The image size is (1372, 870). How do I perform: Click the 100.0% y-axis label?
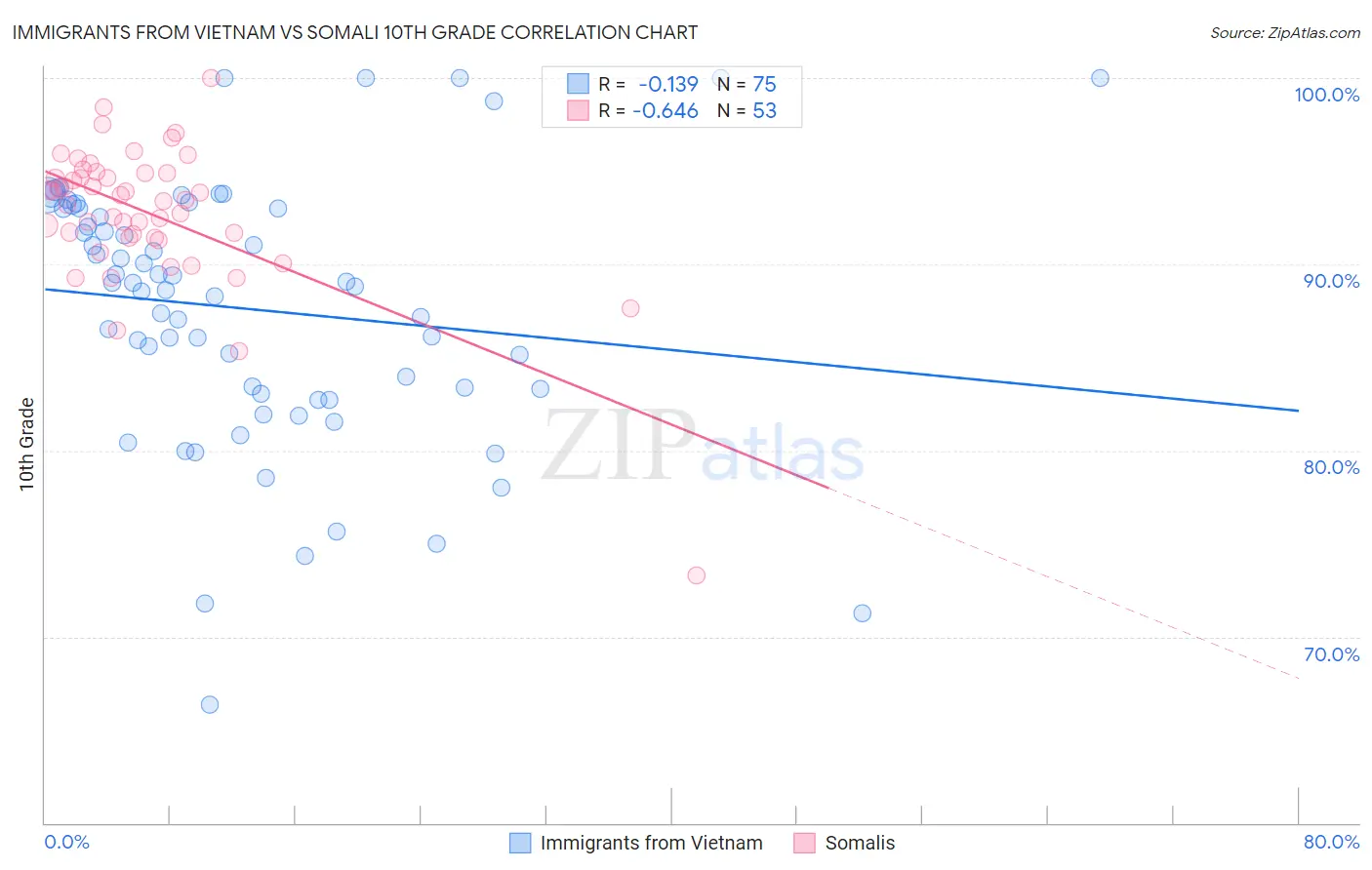(1326, 95)
